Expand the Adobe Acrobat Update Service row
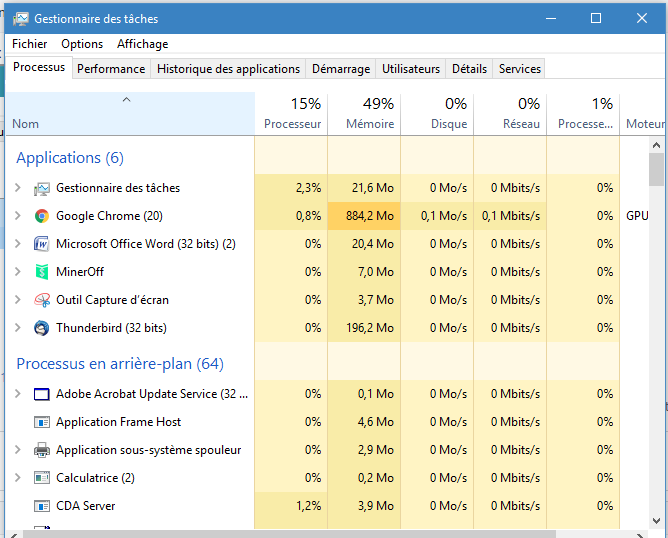The width and height of the screenshot is (668, 538). coord(18,394)
